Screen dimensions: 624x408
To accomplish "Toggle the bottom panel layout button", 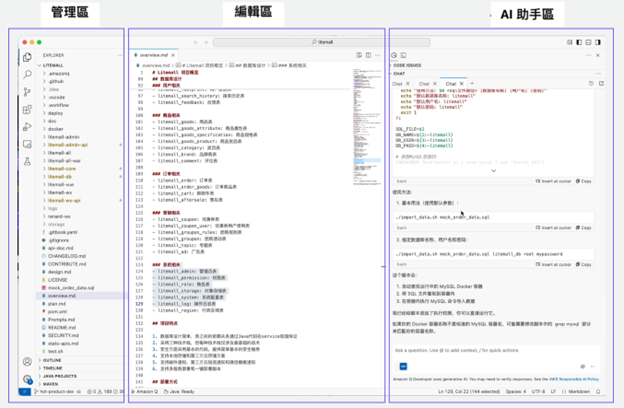I will 588,42.
